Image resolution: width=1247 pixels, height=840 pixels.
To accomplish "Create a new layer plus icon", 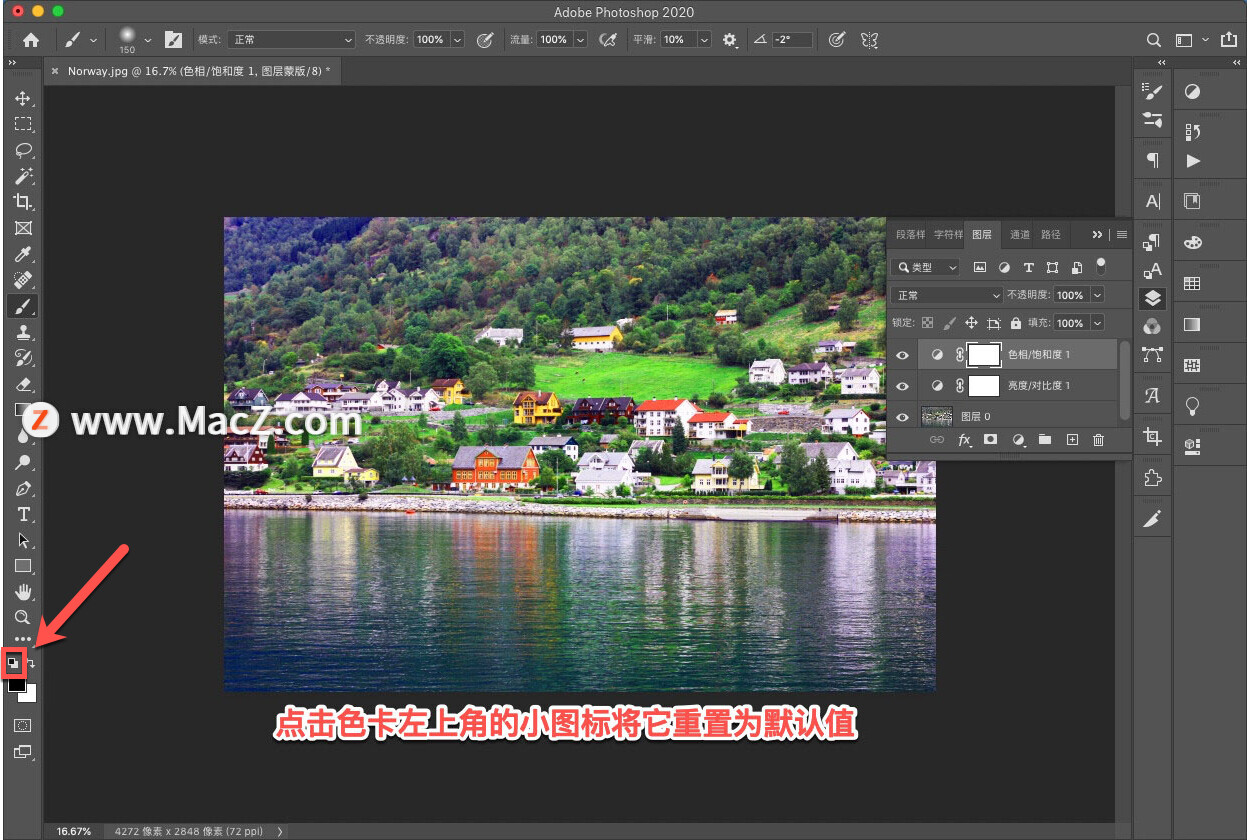I will (x=1072, y=440).
